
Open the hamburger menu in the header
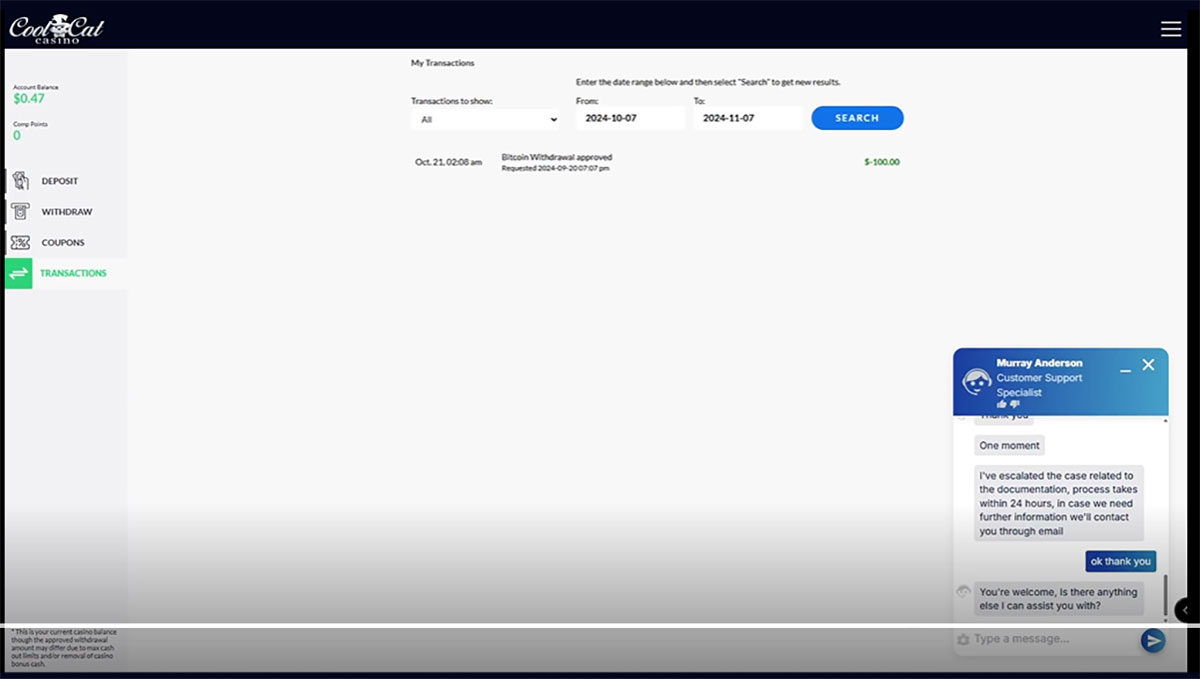click(1171, 29)
